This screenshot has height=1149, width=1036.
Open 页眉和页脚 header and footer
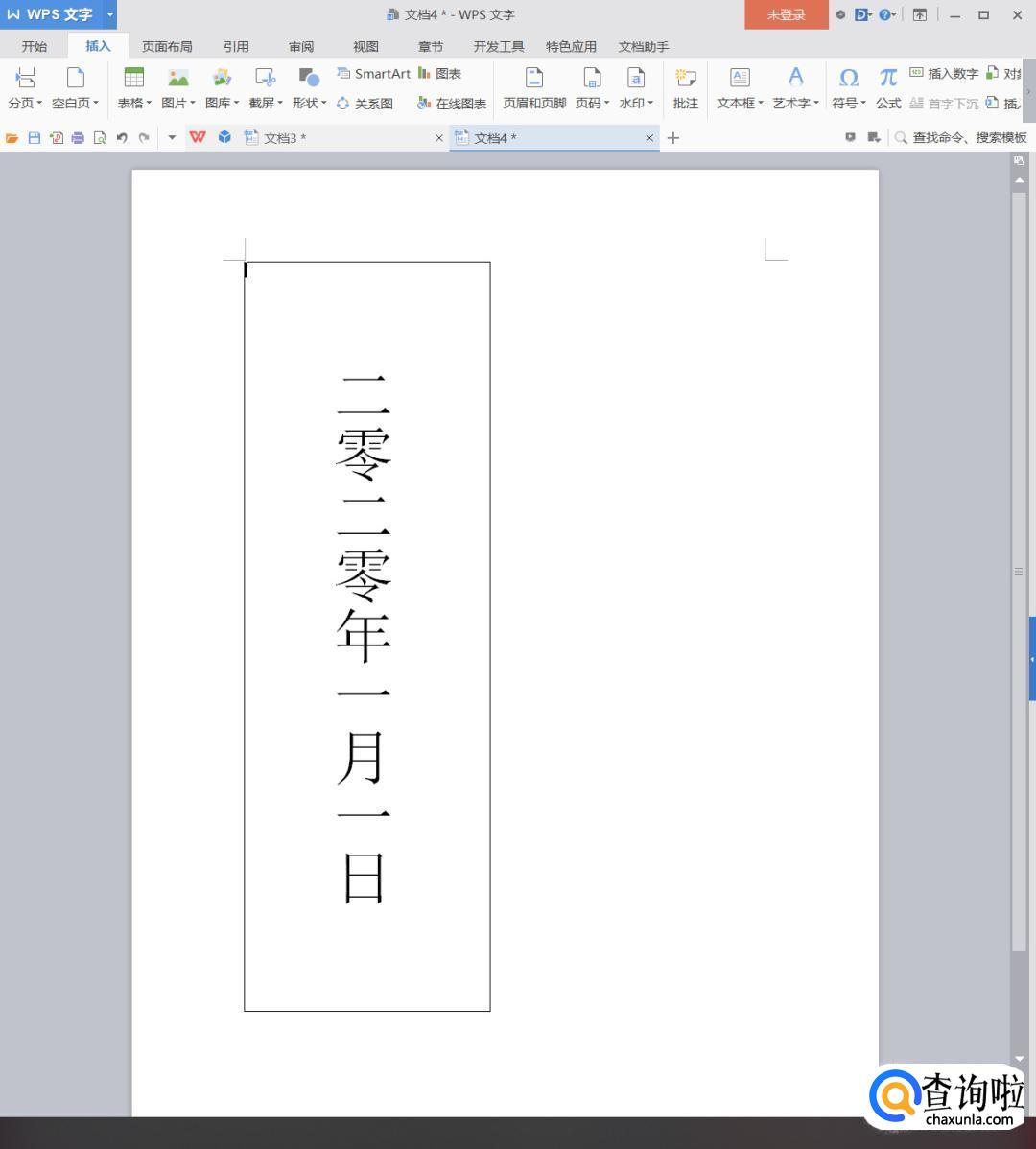[x=534, y=88]
